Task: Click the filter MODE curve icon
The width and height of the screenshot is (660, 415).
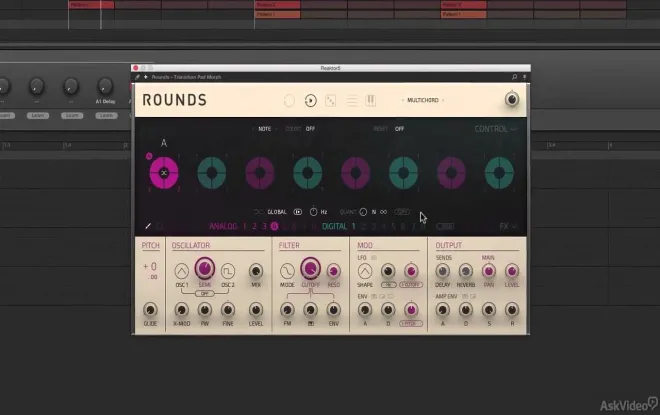Action: pos(287,271)
